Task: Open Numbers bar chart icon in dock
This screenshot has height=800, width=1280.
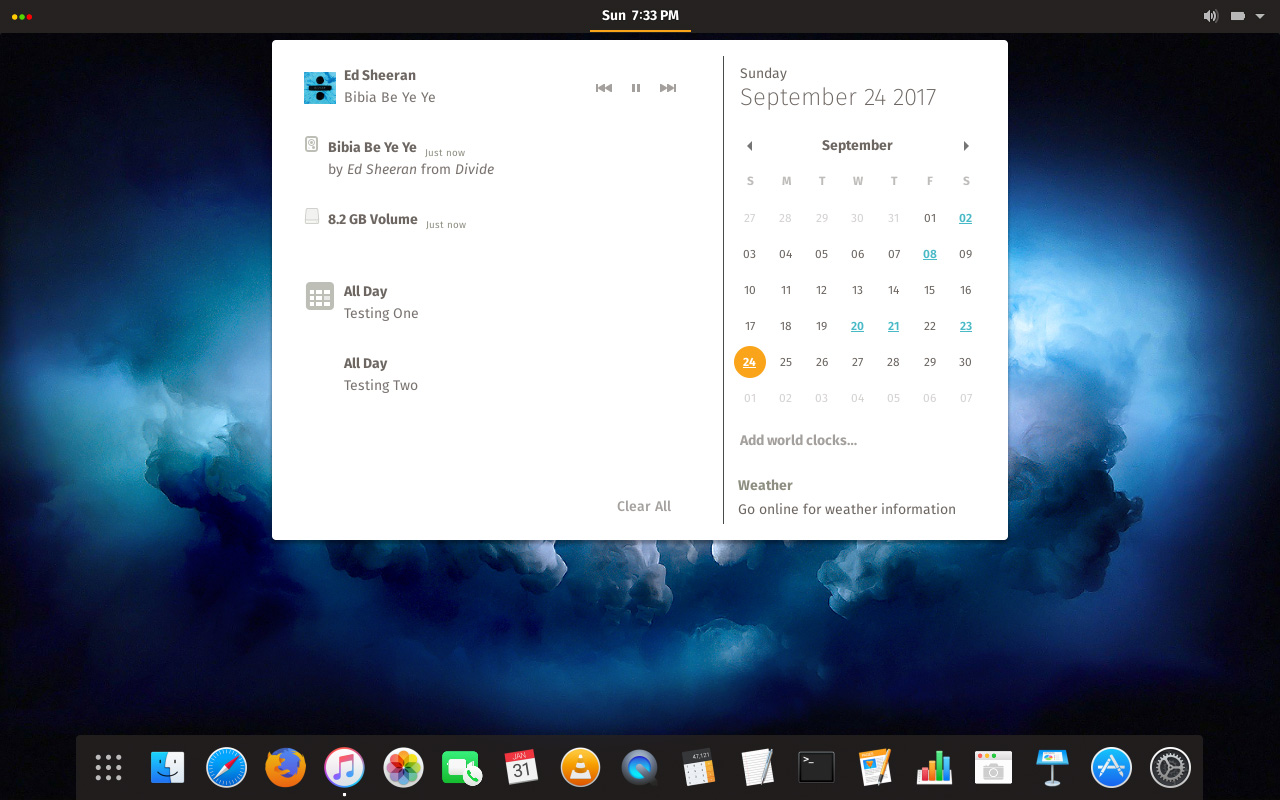Action: click(934, 768)
